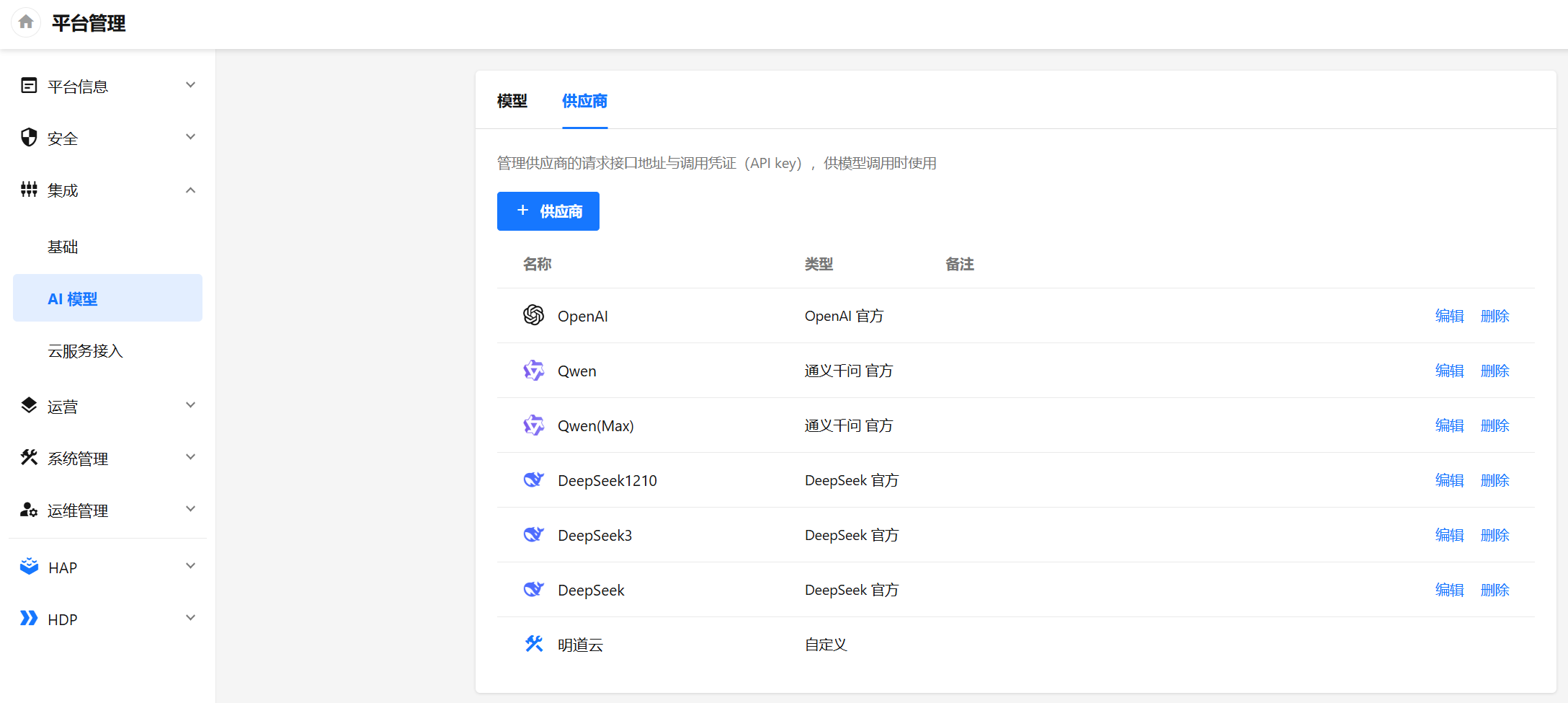1568x703 pixels.
Task: Click the 运维管理 user-gear icon
Action: [x=29, y=510]
